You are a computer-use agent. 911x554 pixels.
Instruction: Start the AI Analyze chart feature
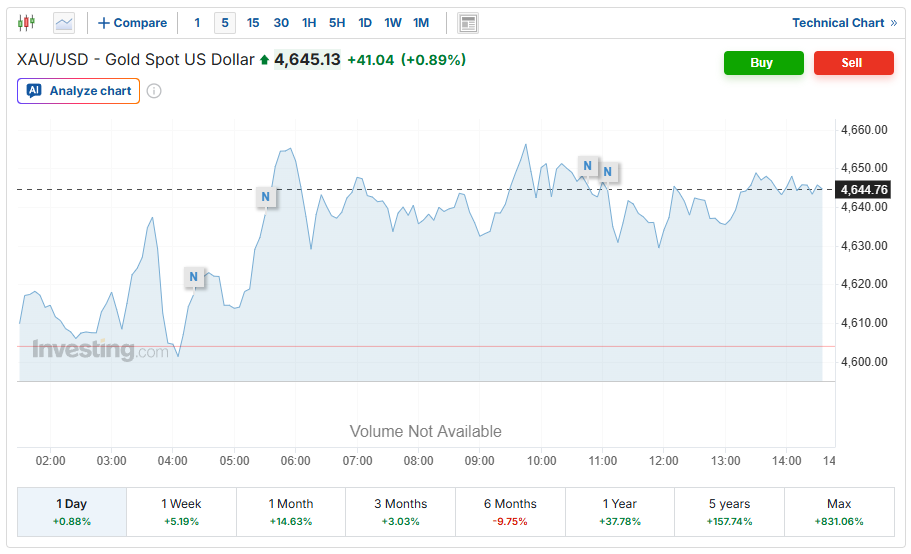pyautogui.click(x=78, y=91)
